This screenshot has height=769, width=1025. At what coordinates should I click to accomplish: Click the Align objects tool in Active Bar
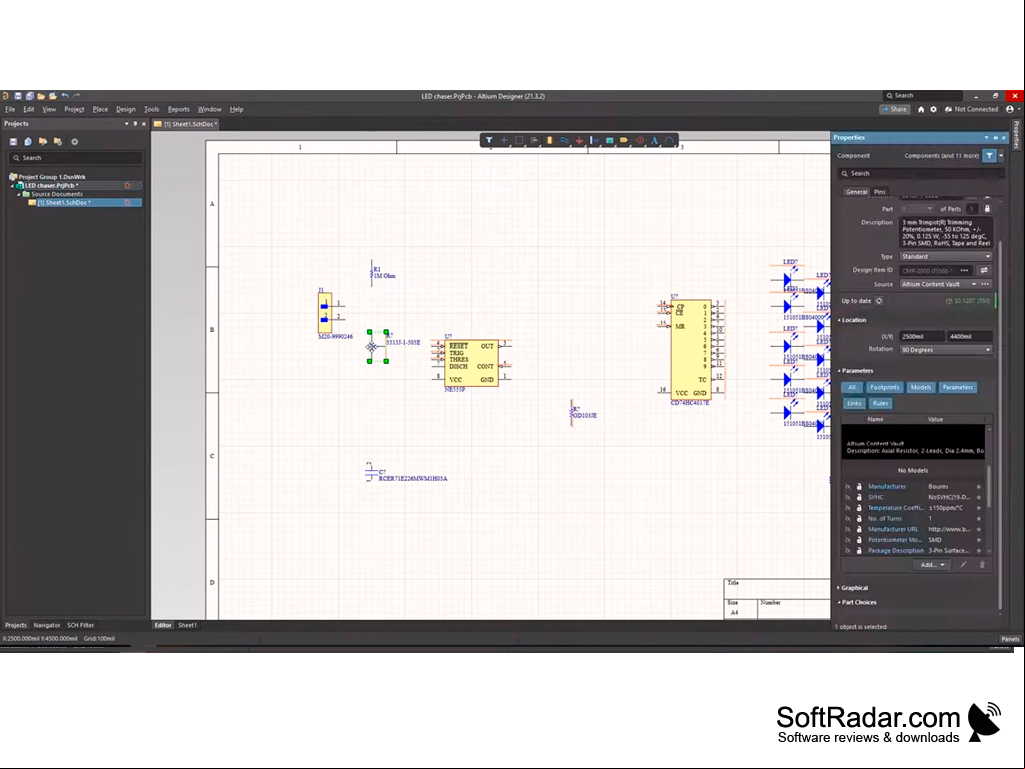coord(534,140)
